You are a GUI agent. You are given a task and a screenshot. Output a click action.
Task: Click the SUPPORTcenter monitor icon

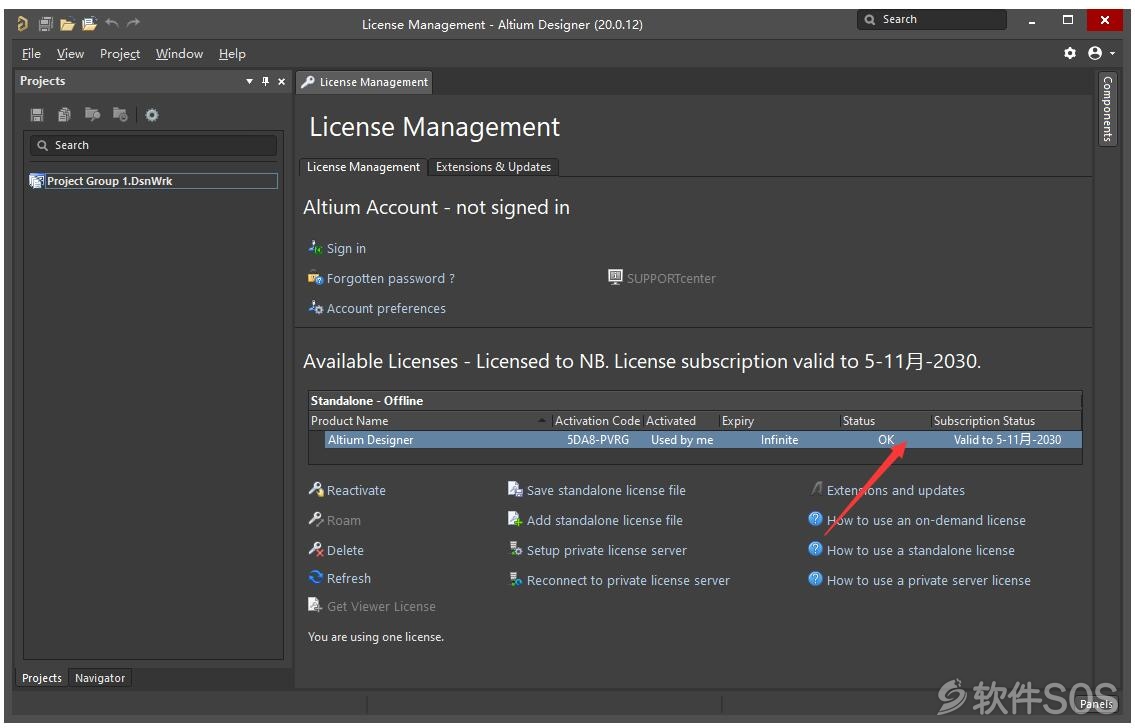coord(615,277)
